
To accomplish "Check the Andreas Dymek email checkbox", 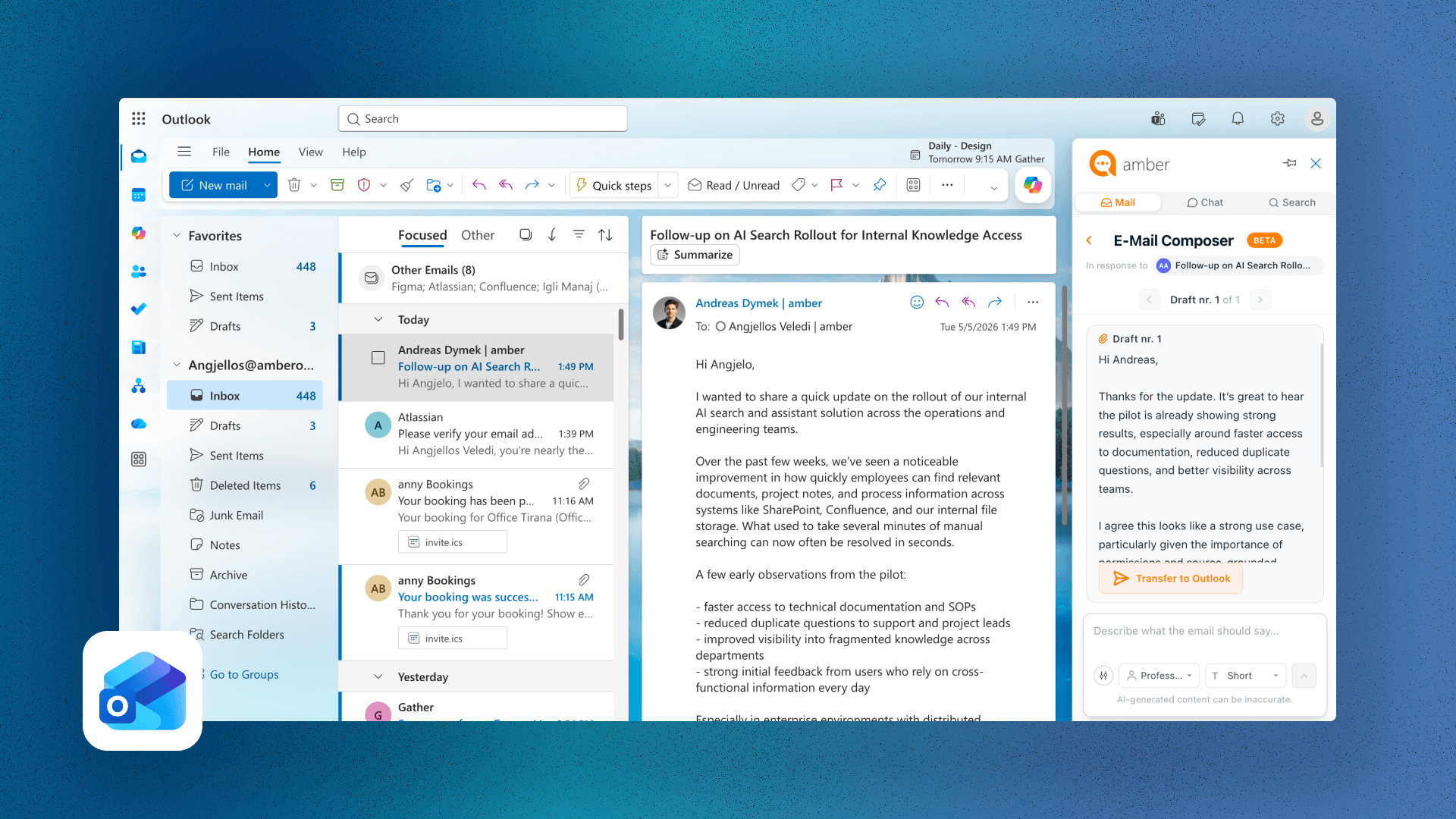I will tap(378, 358).
